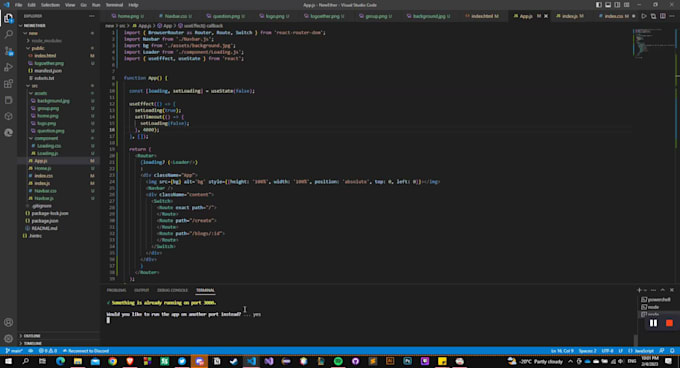The width and height of the screenshot is (680, 368).
Task: Open Spotify from the taskbar
Action: click(338, 361)
